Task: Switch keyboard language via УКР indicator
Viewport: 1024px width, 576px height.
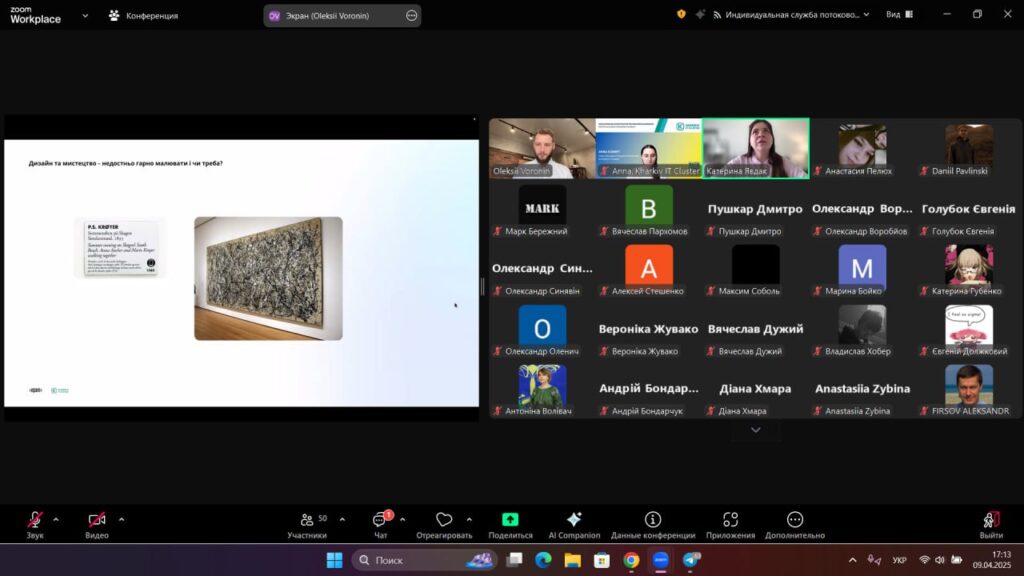Action: (899, 560)
